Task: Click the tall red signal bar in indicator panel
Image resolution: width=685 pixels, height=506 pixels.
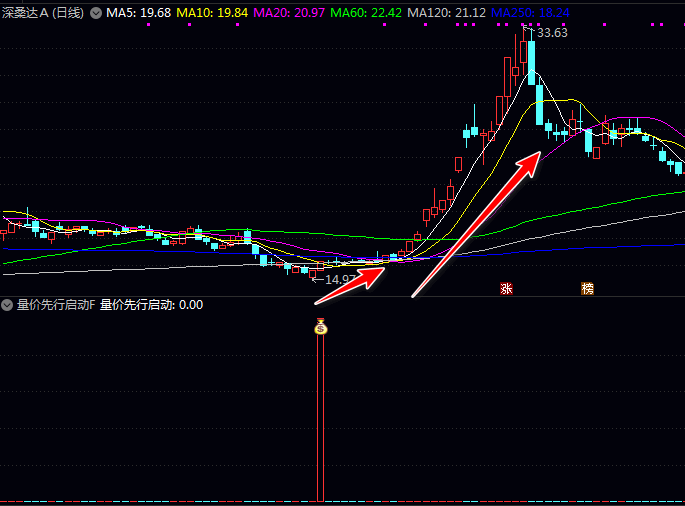Action: coord(320,417)
